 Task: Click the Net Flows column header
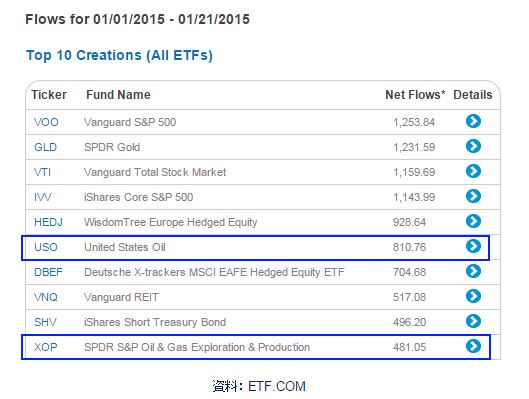pyautogui.click(x=415, y=95)
